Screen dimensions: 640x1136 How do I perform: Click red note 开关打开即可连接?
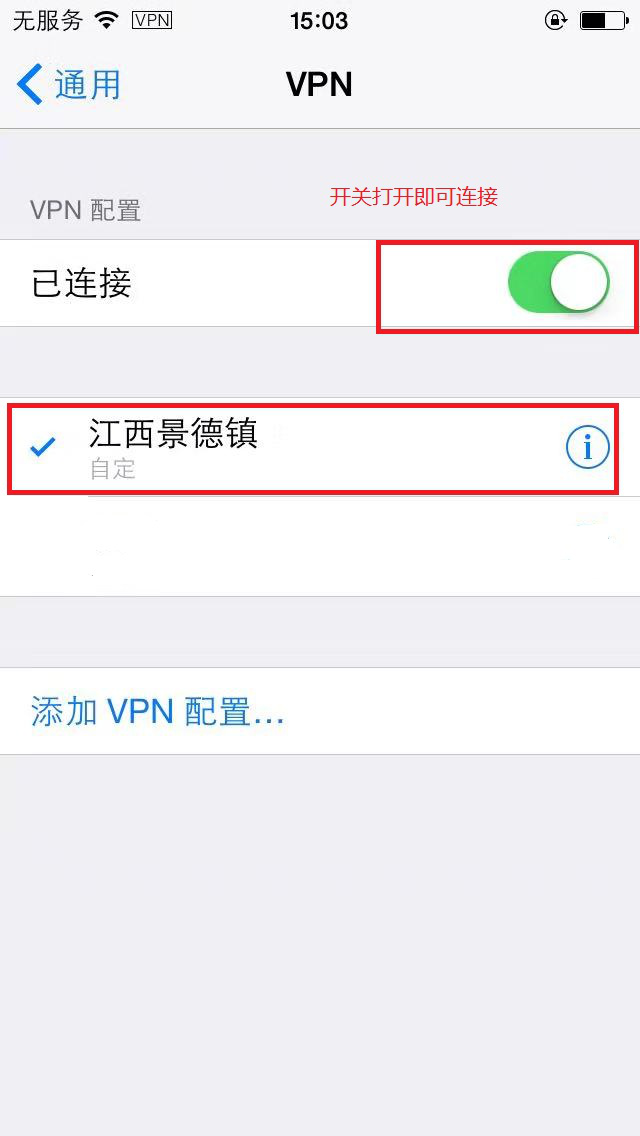click(x=414, y=197)
